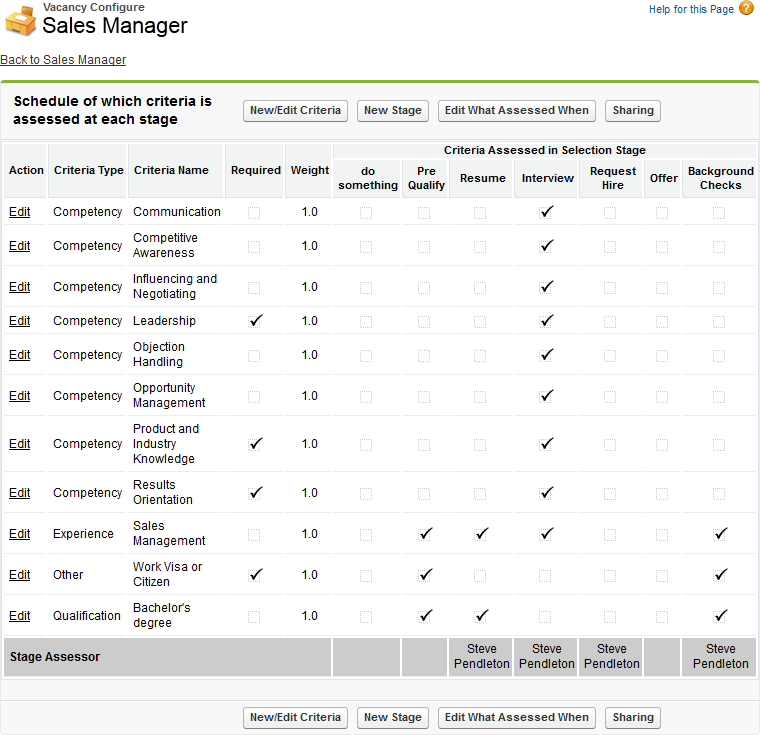
Task: Toggle Interview checkbox for Communication row
Action: (x=546, y=212)
